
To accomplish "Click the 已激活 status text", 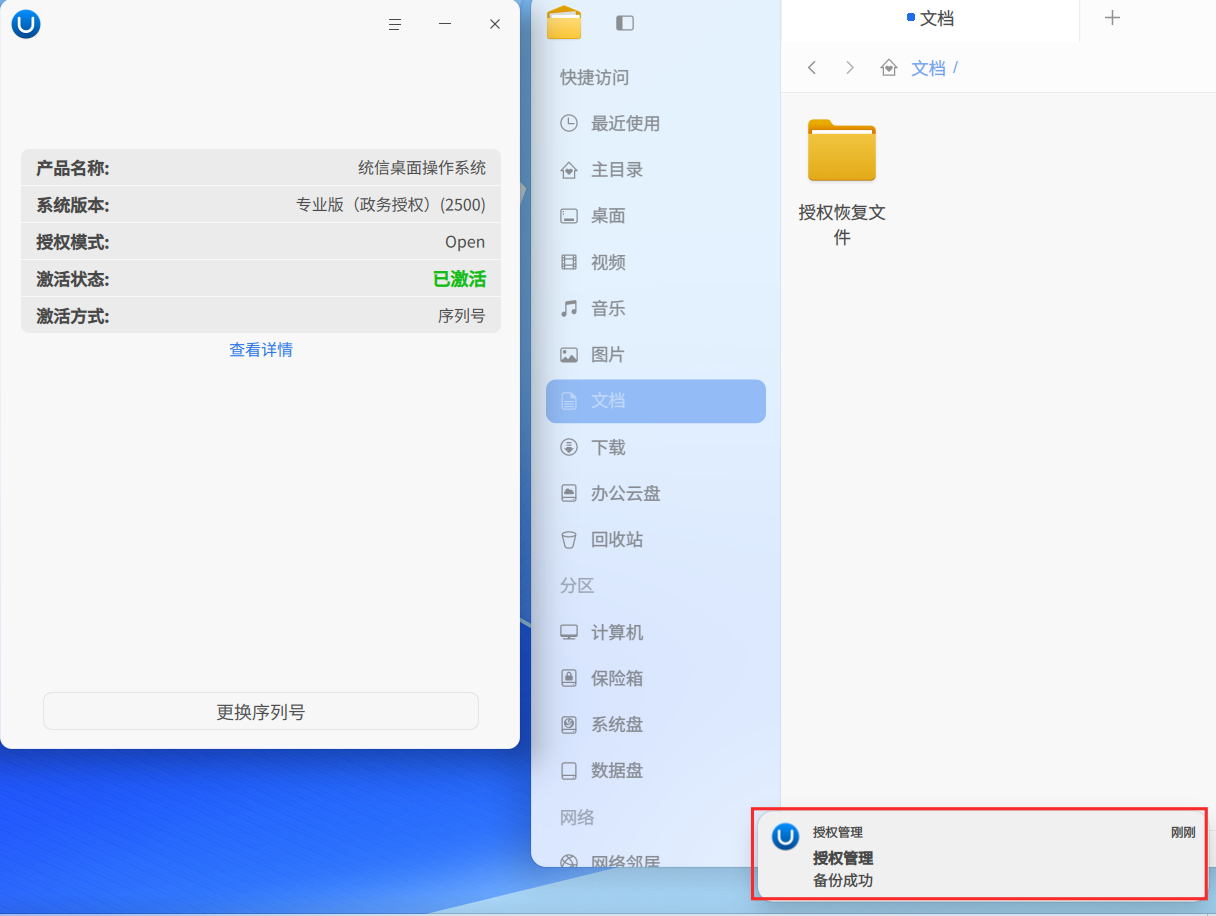I will pyautogui.click(x=459, y=279).
